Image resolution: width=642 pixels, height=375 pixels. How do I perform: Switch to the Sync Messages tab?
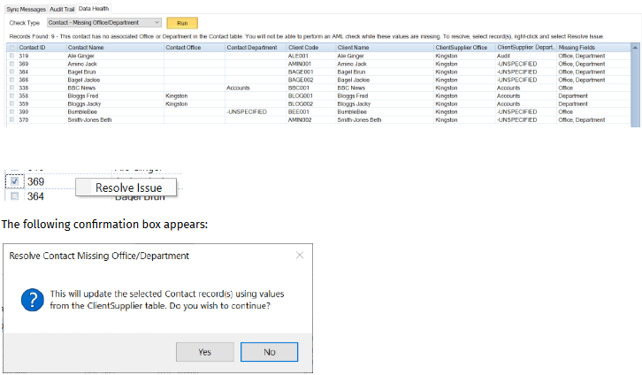click(26, 9)
